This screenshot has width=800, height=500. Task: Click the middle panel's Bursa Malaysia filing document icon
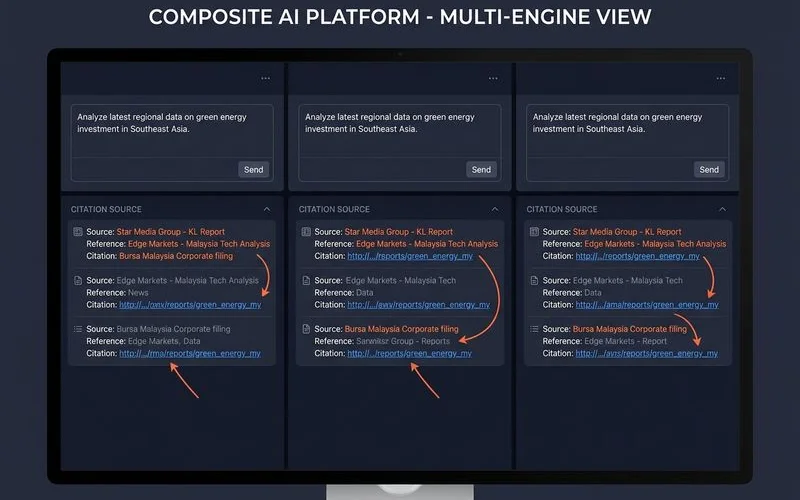(306, 329)
